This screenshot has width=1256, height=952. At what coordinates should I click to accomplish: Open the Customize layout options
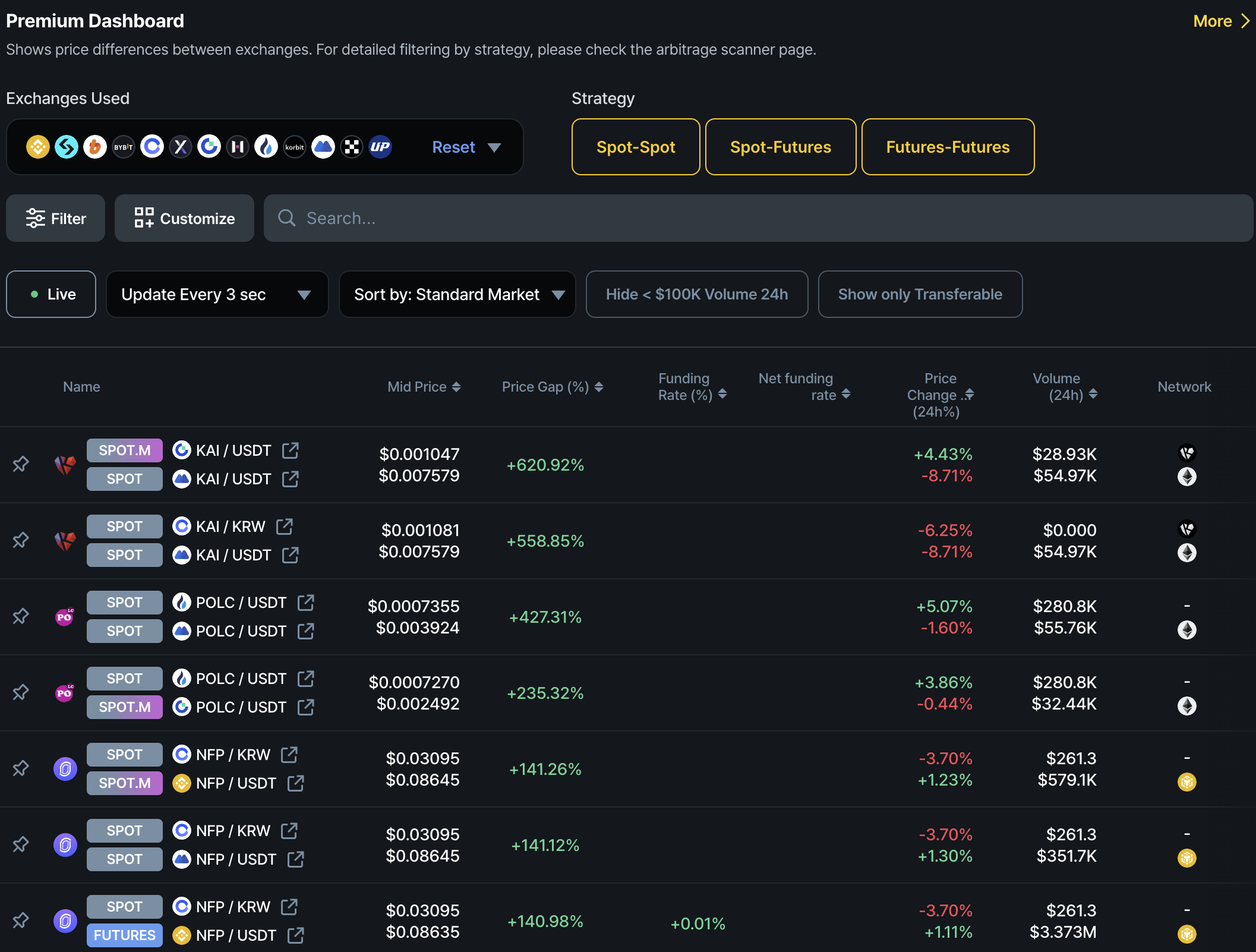point(184,218)
